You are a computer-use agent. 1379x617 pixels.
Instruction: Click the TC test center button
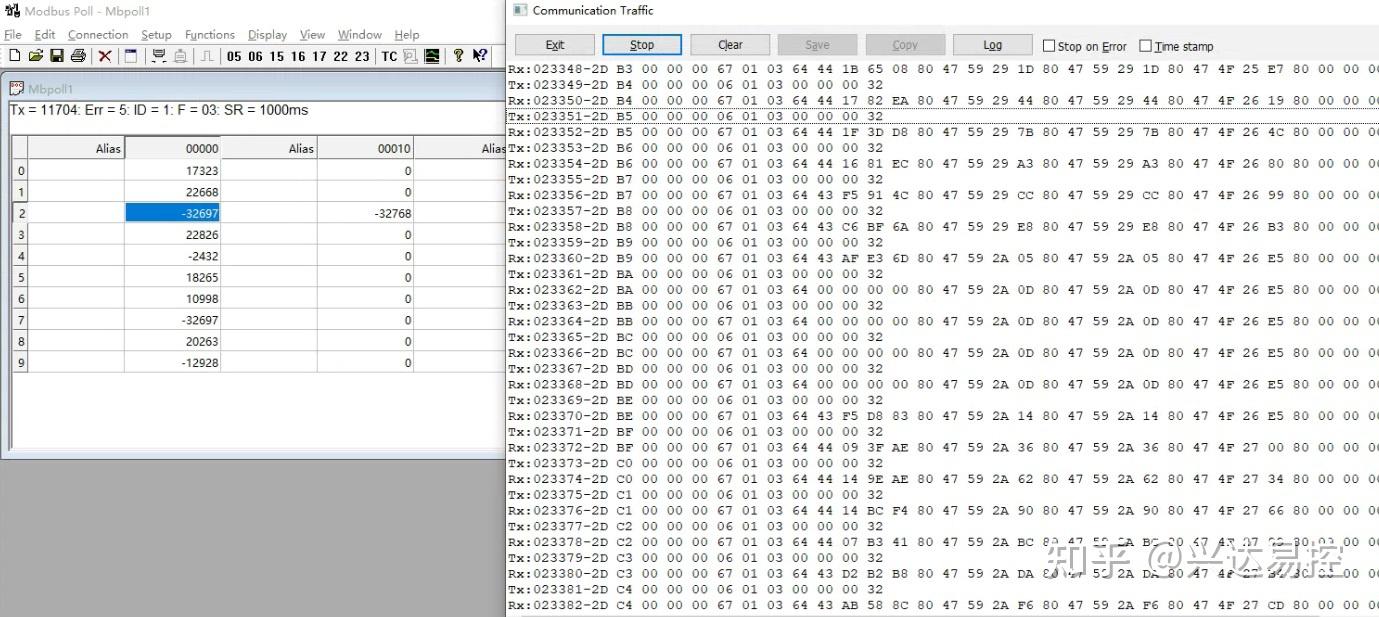(389, 56)
